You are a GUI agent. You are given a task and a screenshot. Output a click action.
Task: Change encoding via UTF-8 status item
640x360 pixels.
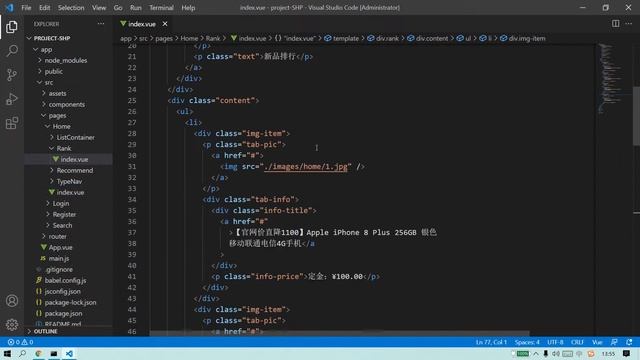click(555, 342)
